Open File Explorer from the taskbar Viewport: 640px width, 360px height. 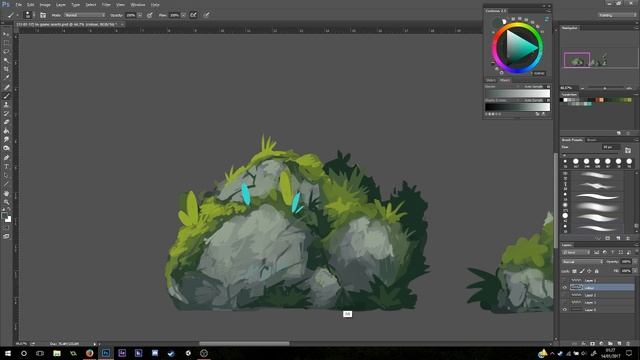(x=57, y=353)
